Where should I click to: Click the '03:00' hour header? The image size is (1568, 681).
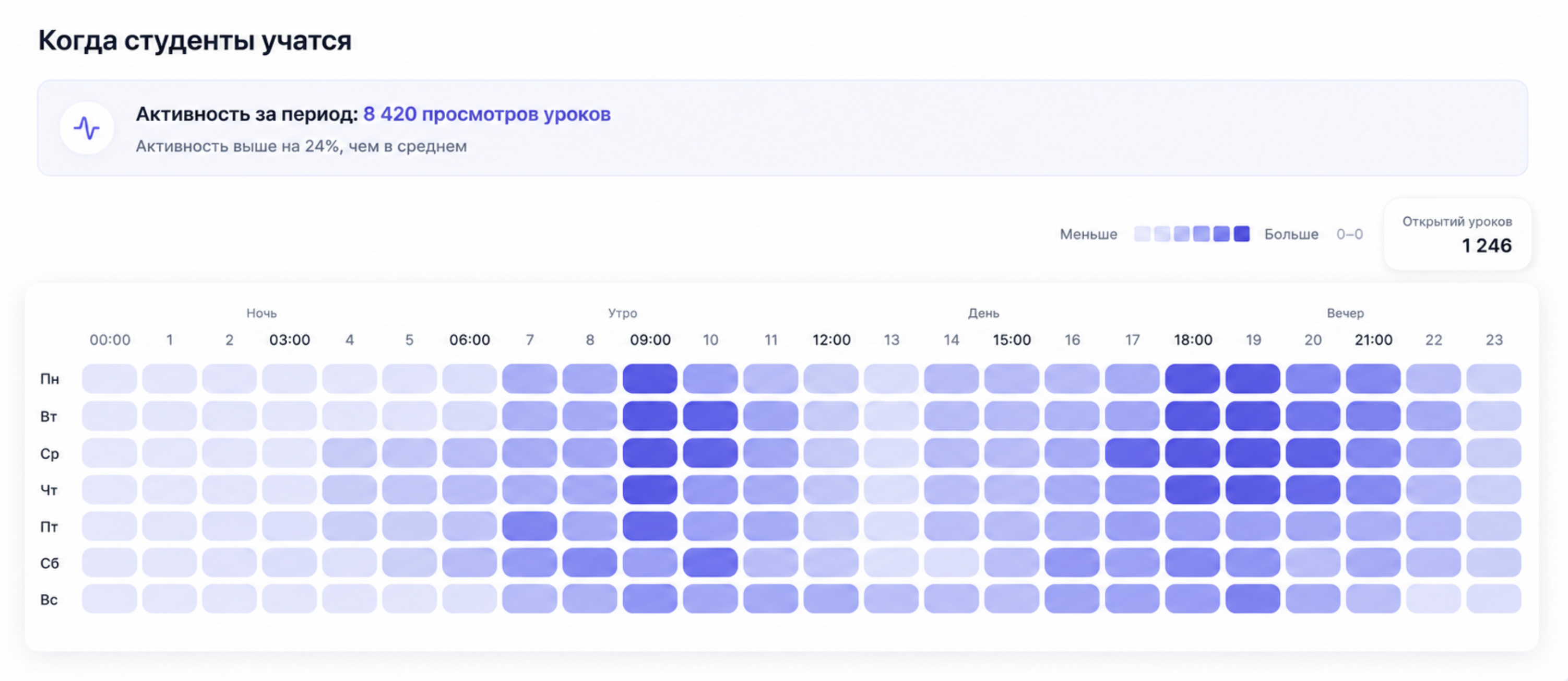tap(290, 340)
